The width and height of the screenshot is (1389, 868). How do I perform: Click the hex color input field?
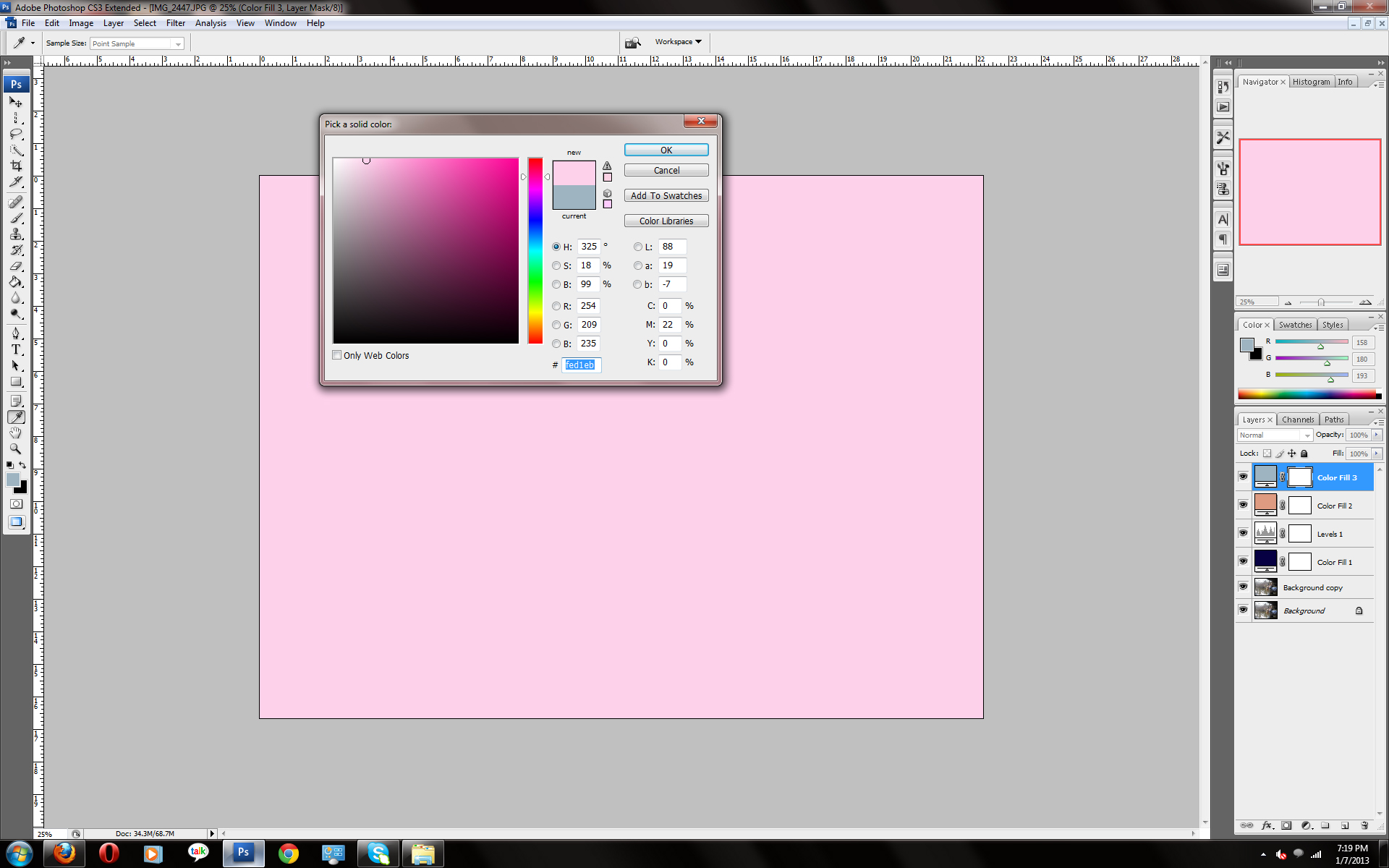pos(581,365)
